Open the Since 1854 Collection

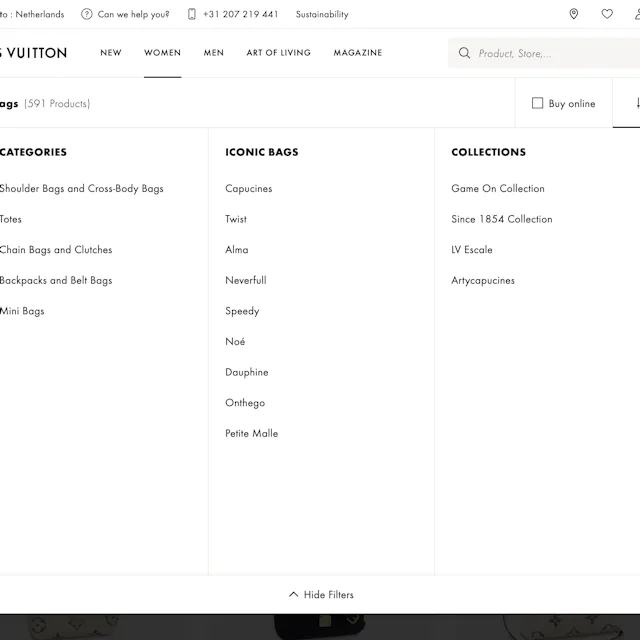tap(502, 219)
